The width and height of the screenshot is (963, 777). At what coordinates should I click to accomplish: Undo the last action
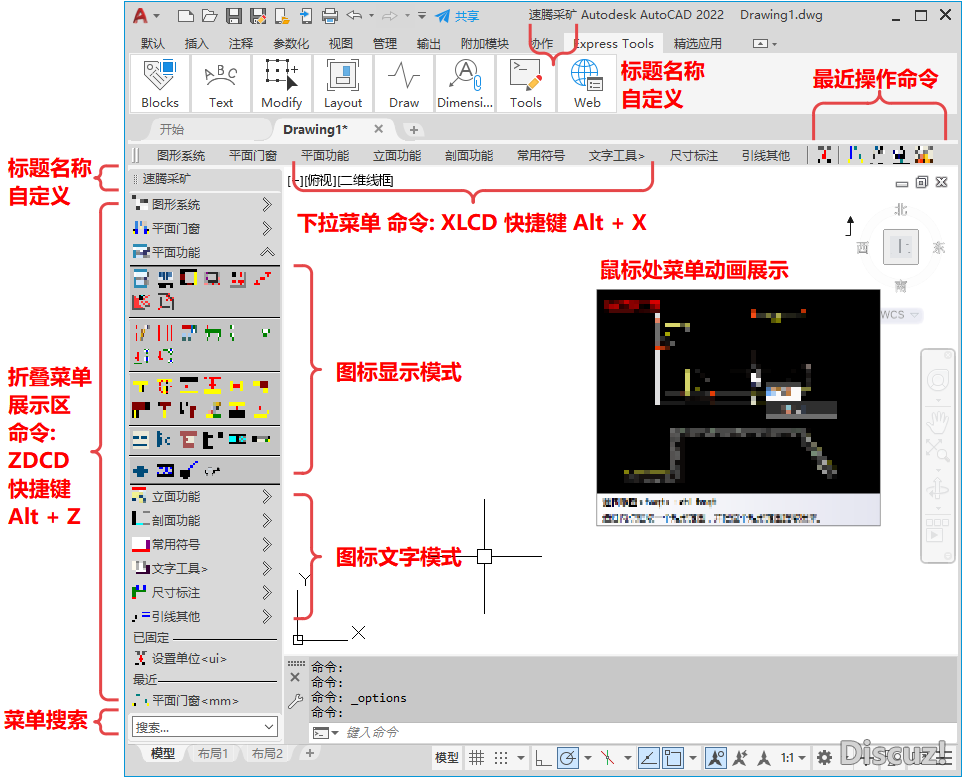354,15
